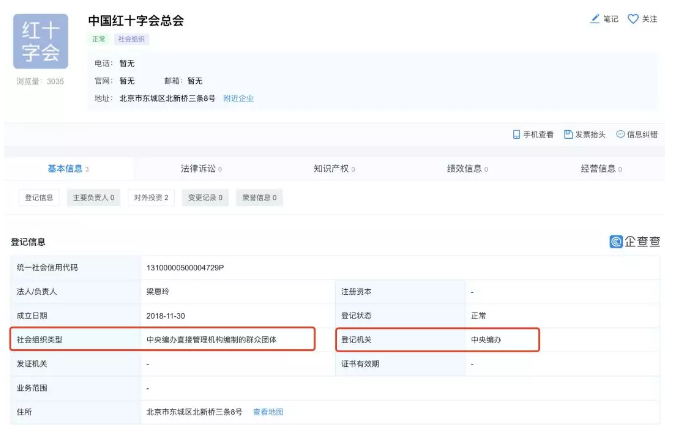Click the title 中国红十字会总会

(136, 20)
